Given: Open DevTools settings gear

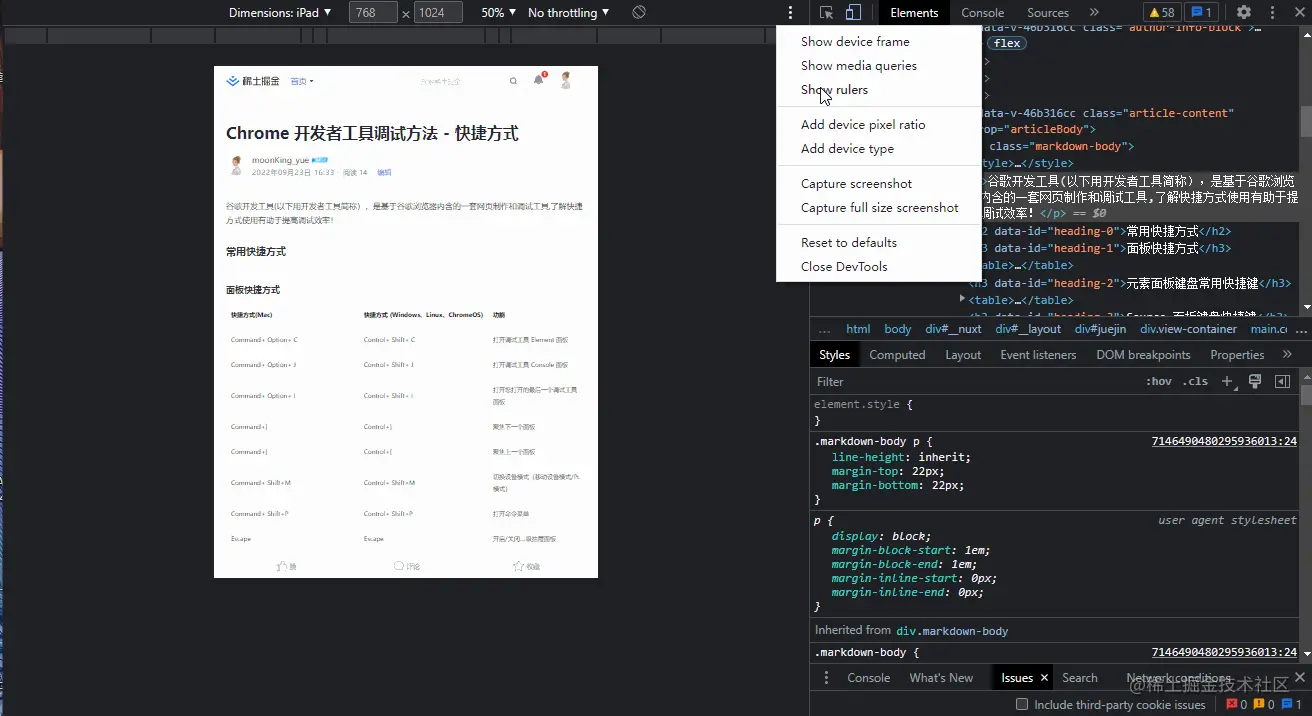Looking at the screenshot, I should 1243,13.
